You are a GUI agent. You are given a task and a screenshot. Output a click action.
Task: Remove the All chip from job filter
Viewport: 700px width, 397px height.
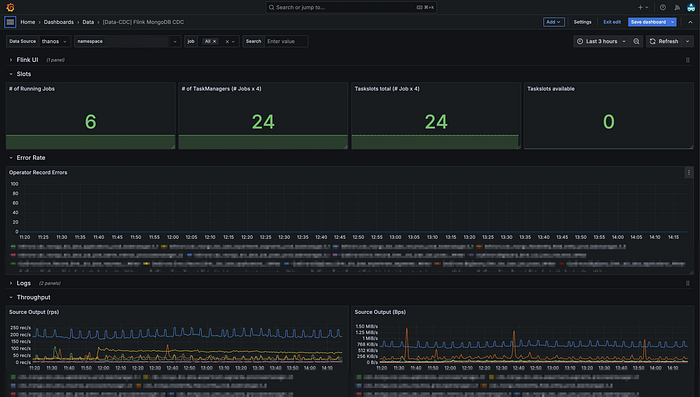(214, 41)
